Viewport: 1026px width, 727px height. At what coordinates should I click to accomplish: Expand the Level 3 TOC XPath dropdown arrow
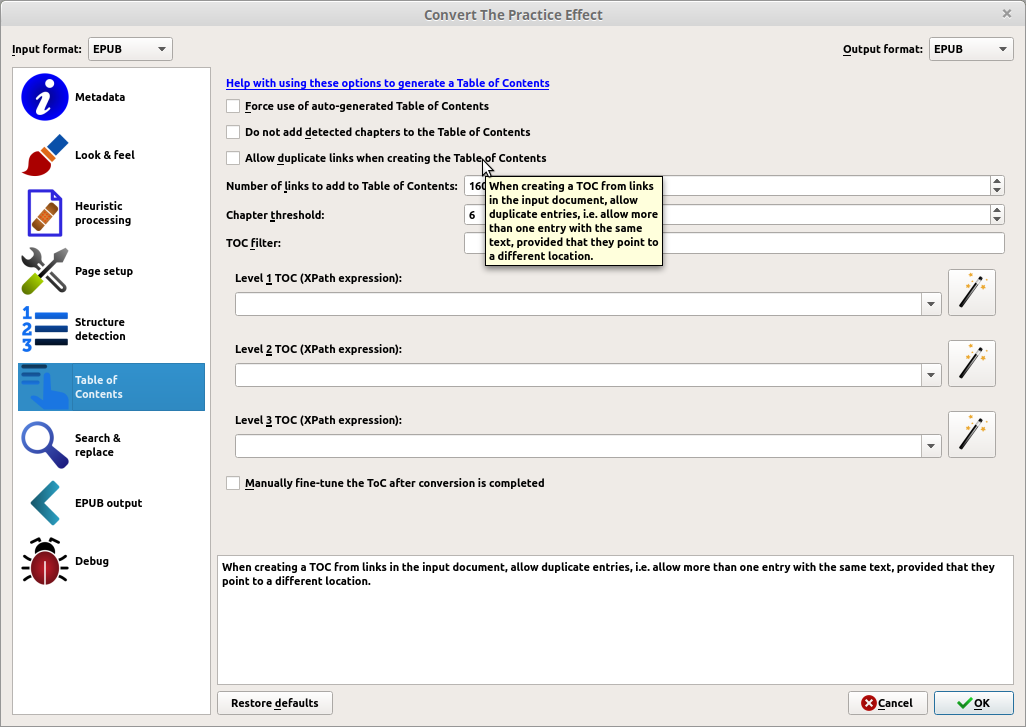[930, 446]
